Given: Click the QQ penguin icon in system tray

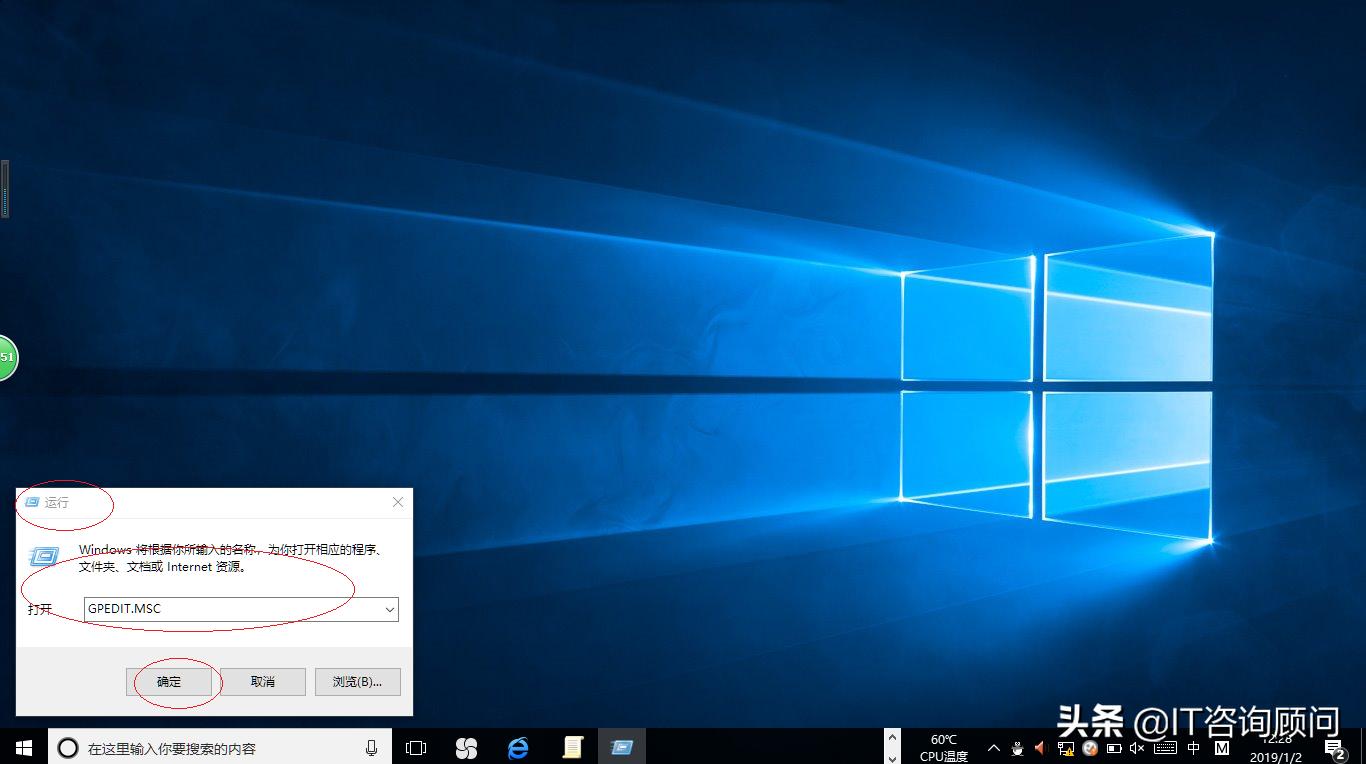Looking at the screenshot, I should [1017, 747].
